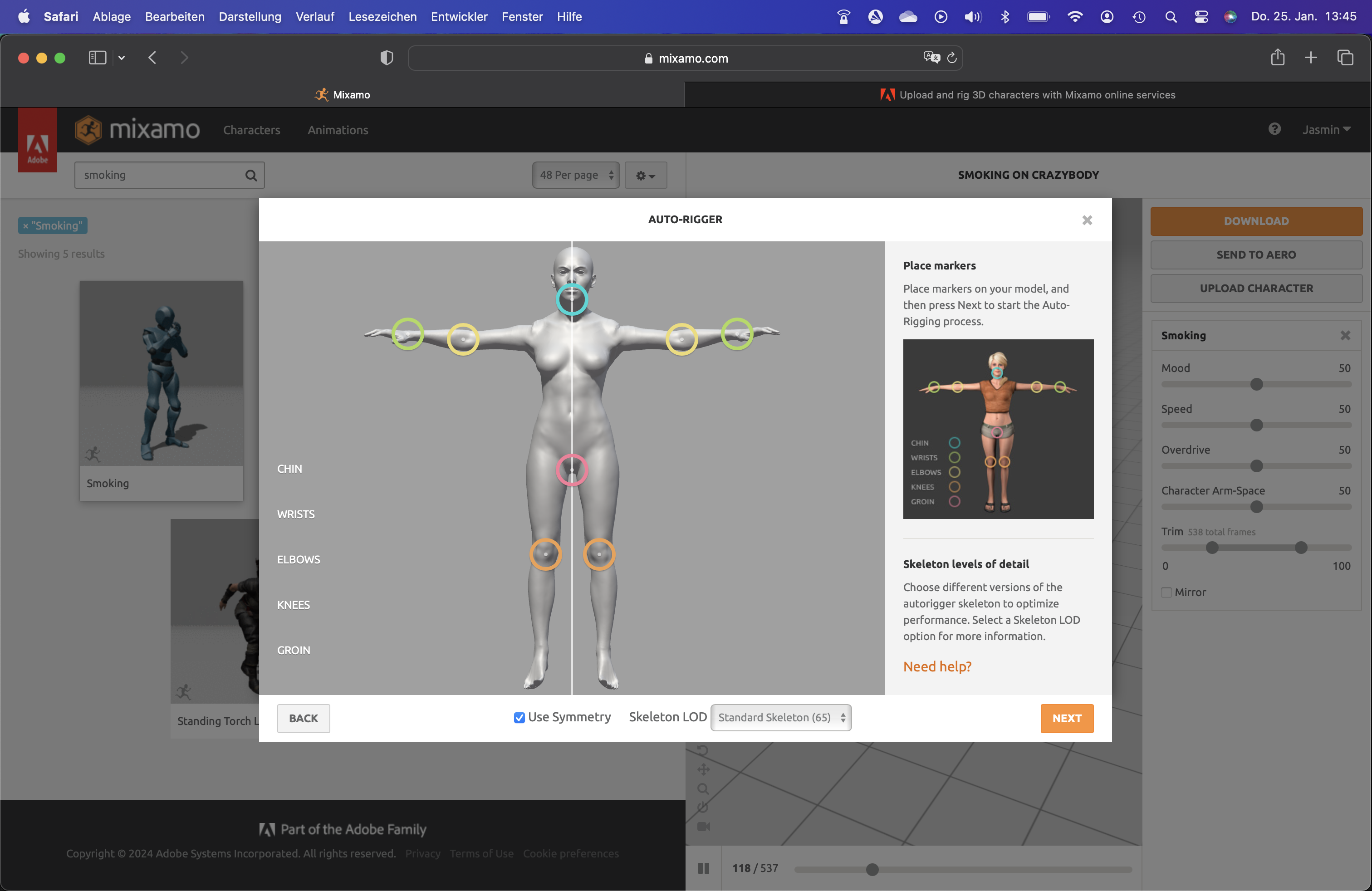Click the NEXT button
This screenshot has height=891, width=1372.
[1067, 718]
